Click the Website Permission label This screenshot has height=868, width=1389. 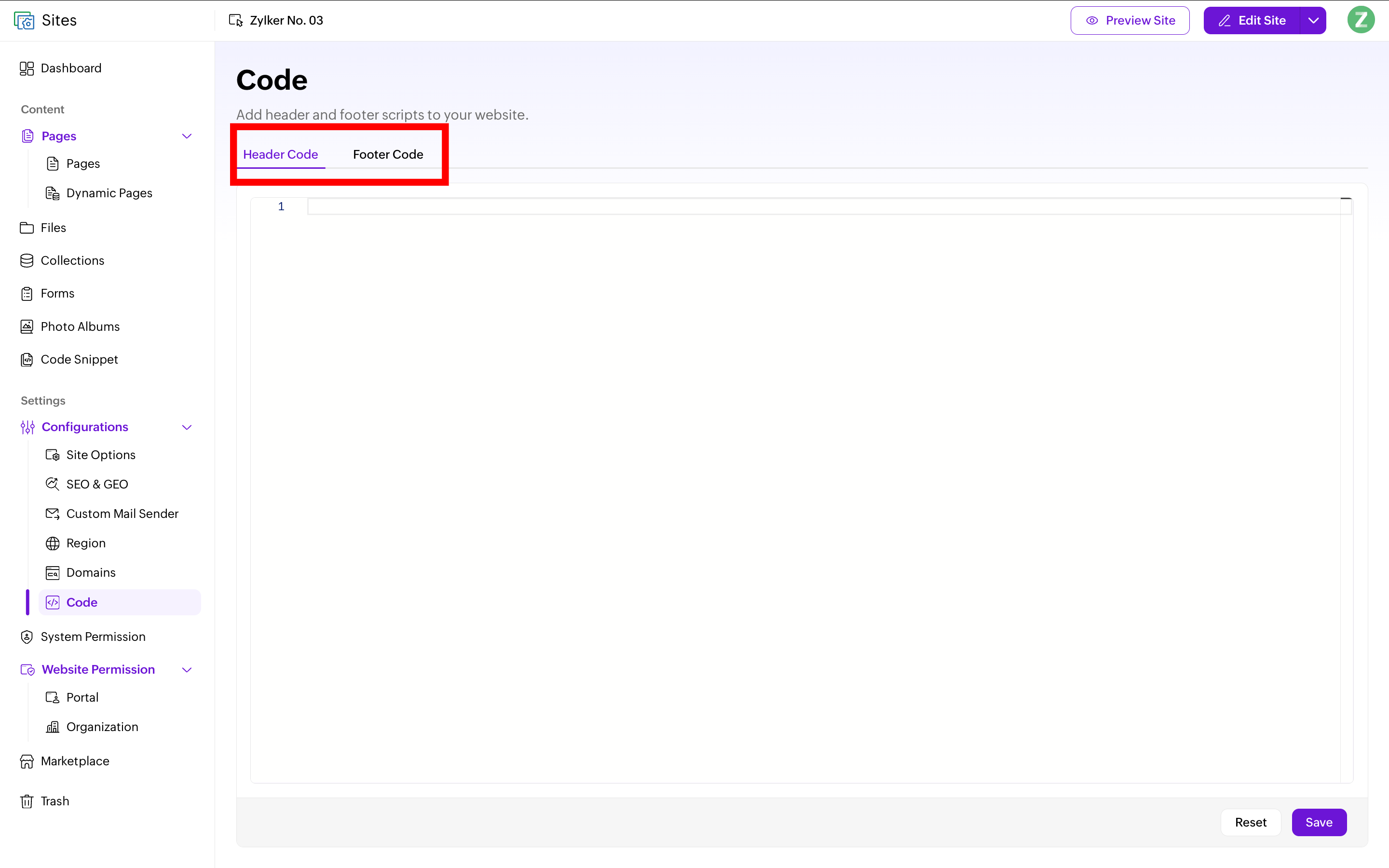click(98, 670)
